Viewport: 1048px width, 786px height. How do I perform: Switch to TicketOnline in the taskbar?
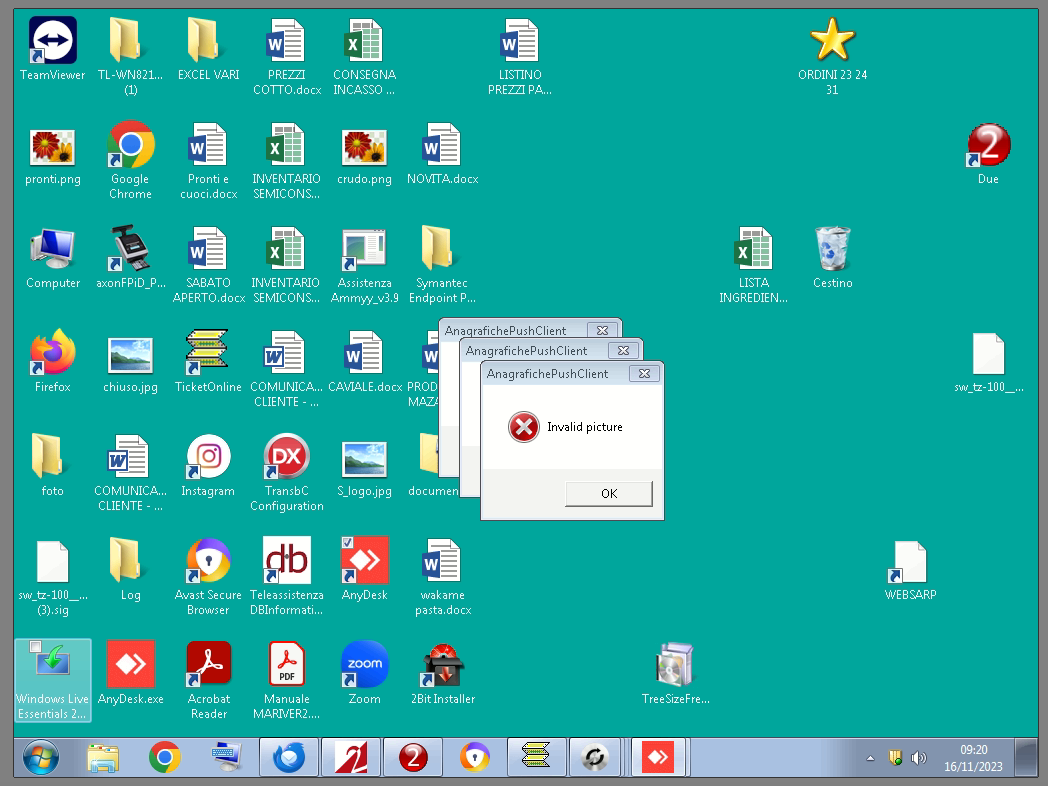536,758
